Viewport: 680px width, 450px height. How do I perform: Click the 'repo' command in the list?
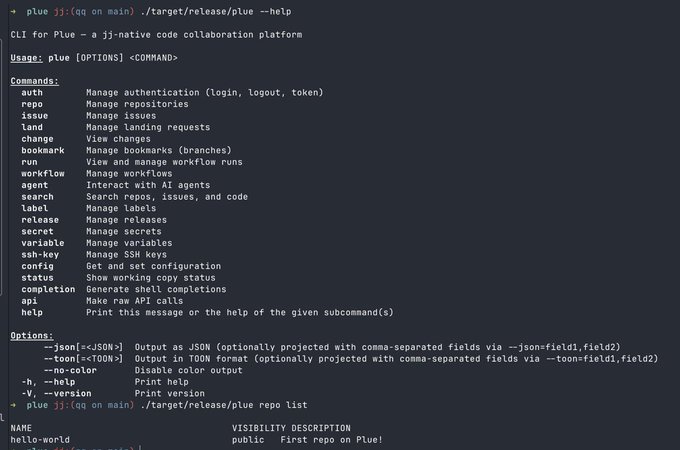click(32, 104)
